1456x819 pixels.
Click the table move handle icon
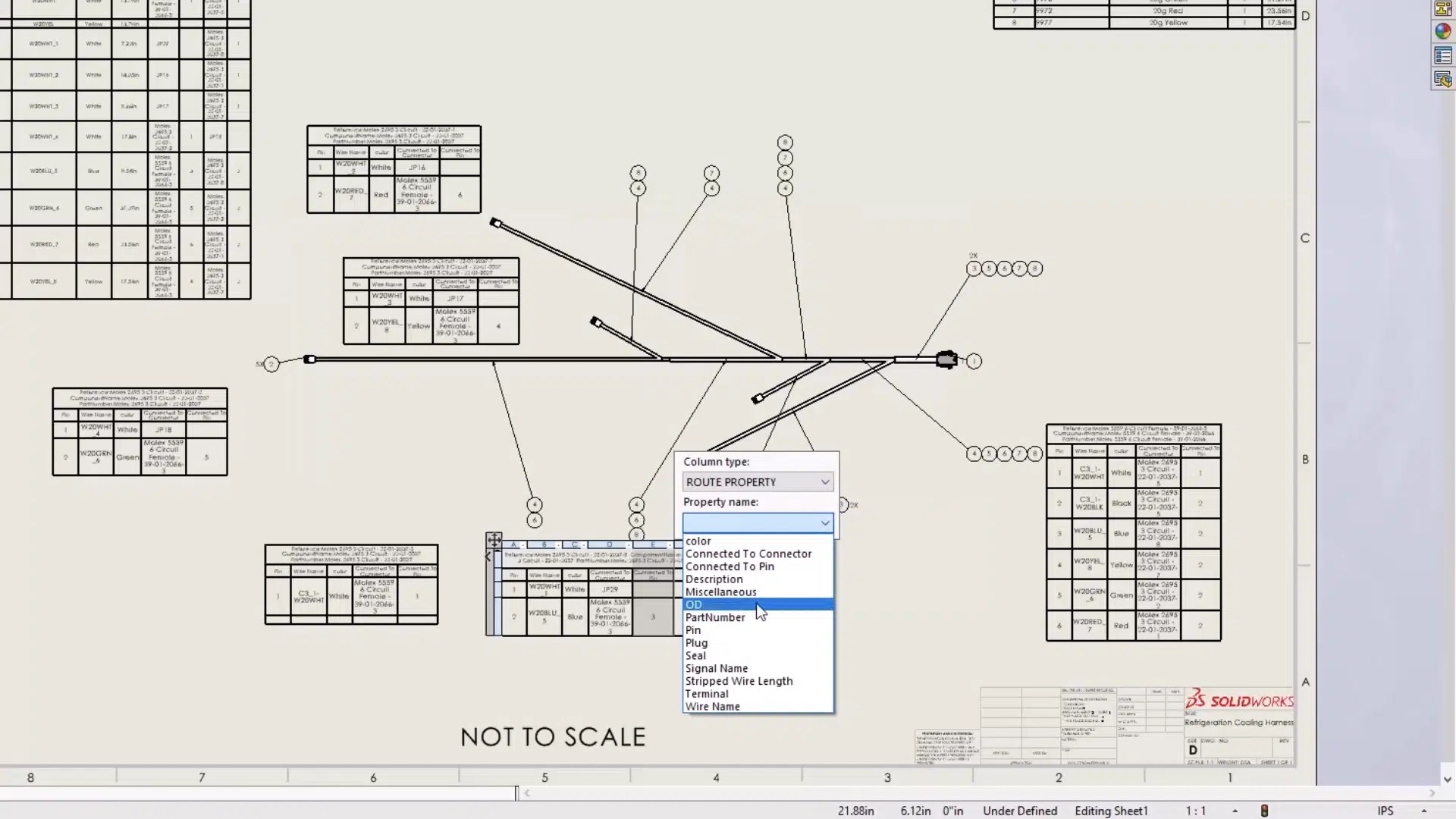coord(494,540)
